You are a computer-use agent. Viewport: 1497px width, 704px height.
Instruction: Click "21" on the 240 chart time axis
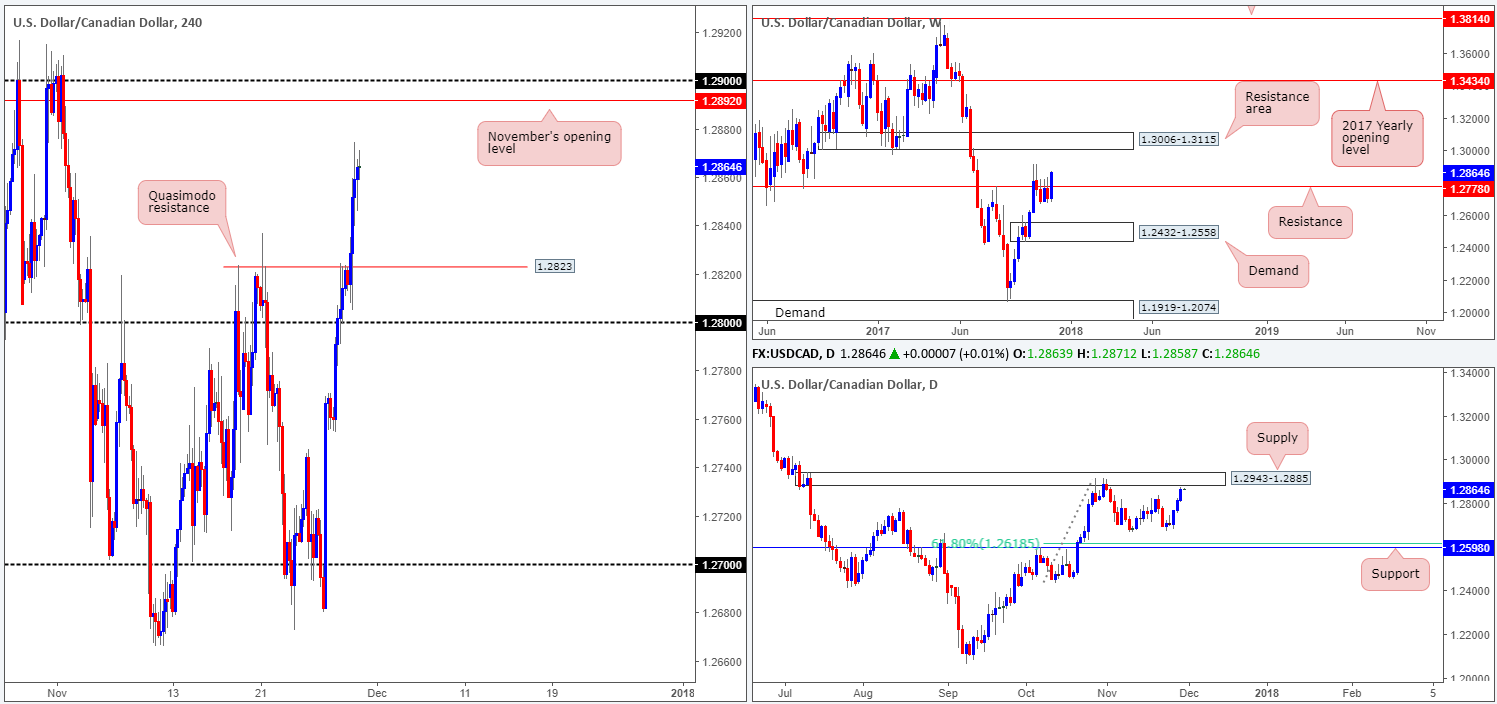pos(261,692)
